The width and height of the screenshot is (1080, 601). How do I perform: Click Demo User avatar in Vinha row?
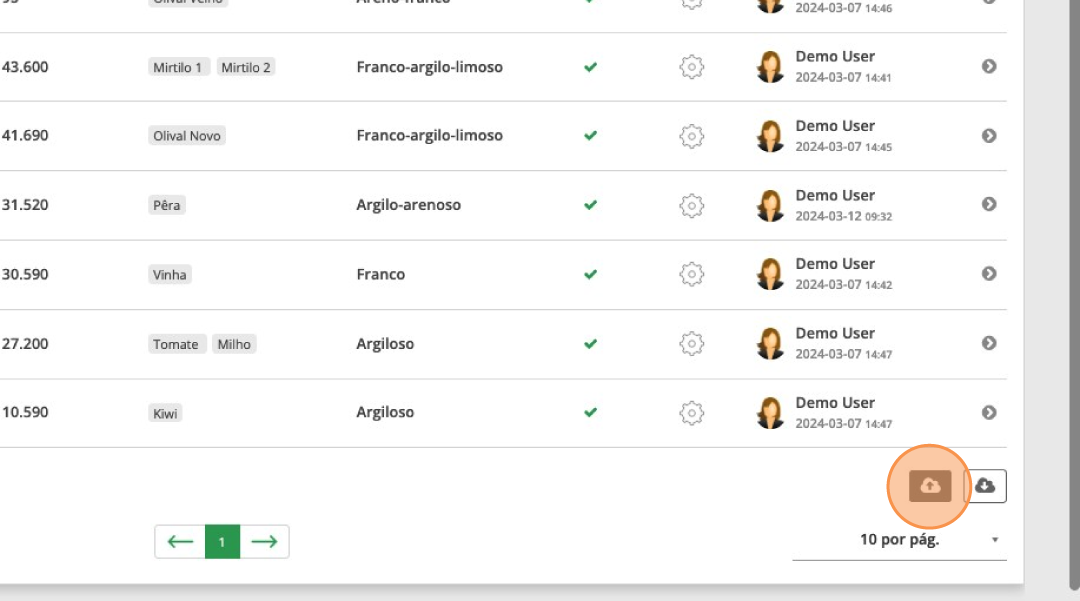770,274
